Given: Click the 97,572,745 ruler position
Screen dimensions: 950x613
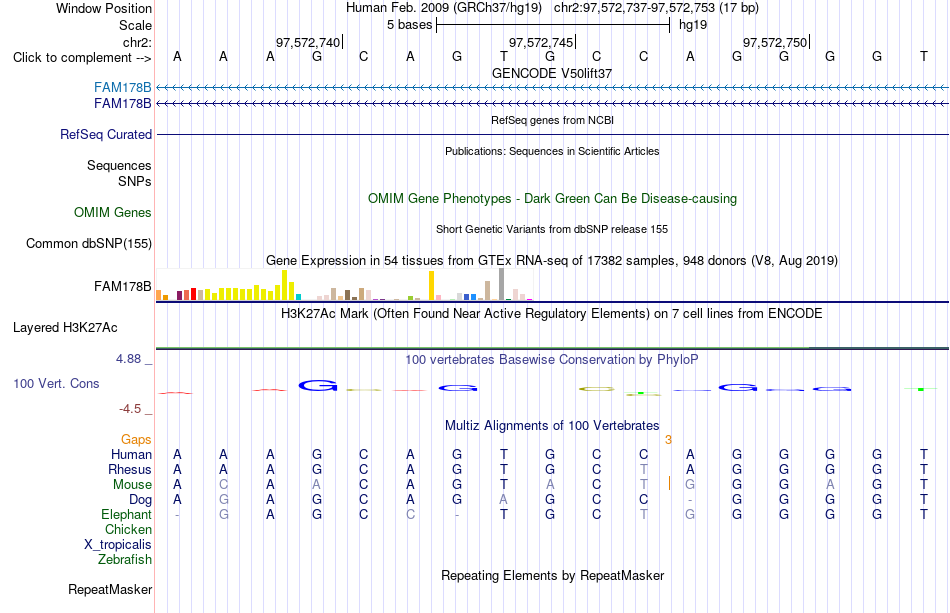Looking at the screenshot, I should pyautogui.click(x=541, y=42).
